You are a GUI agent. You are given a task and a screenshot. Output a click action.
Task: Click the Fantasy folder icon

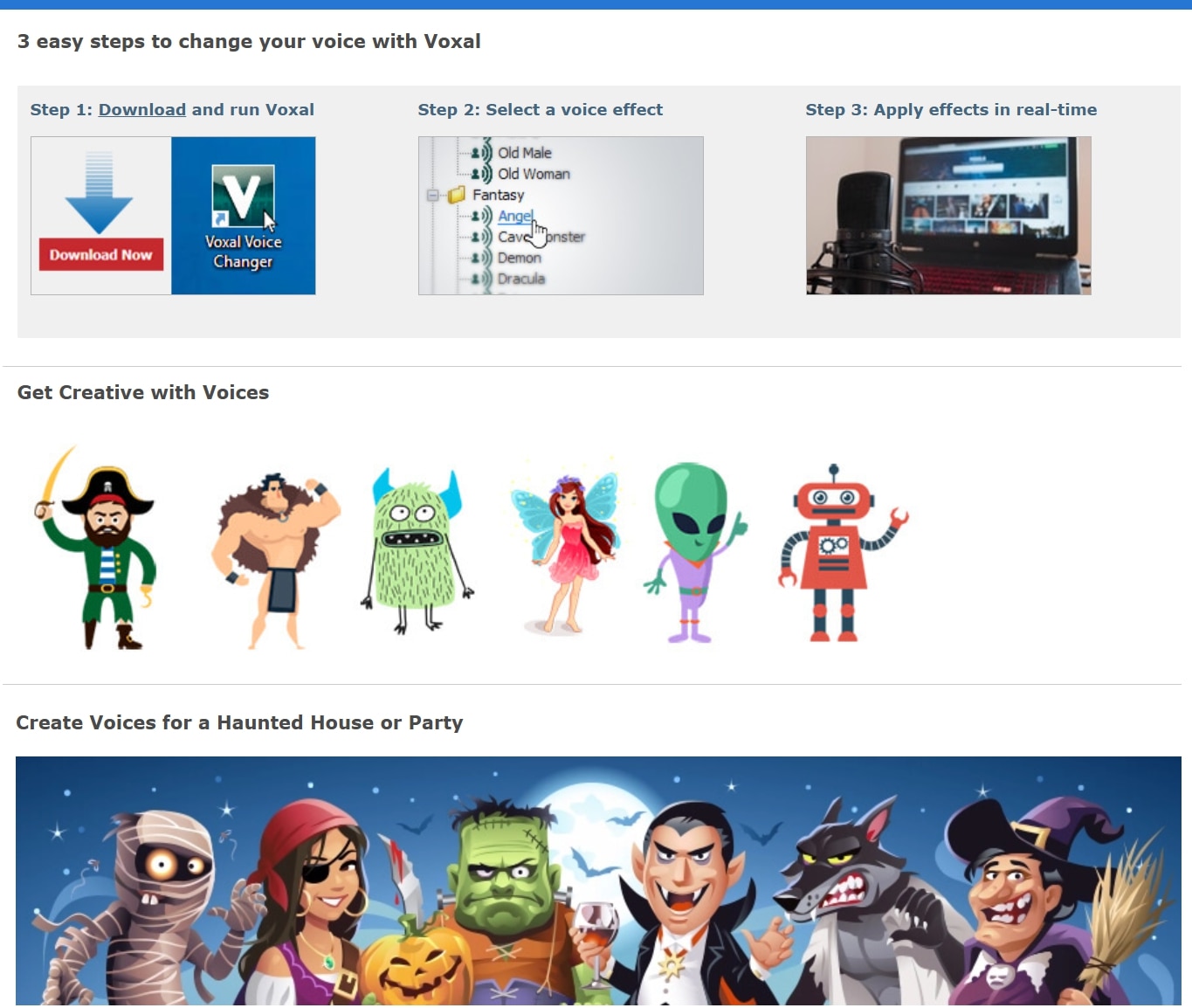(x=456, y=195)
